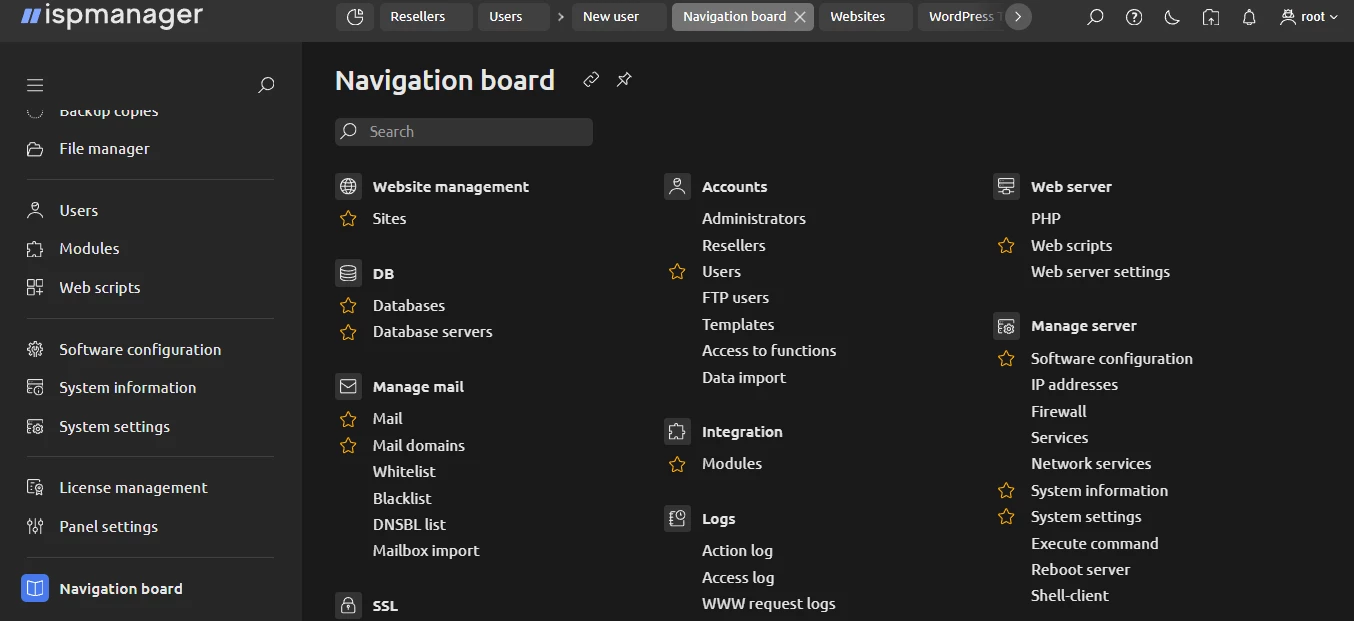
Task: Open notifications via the bell icon
Action: coord(1249,17)
